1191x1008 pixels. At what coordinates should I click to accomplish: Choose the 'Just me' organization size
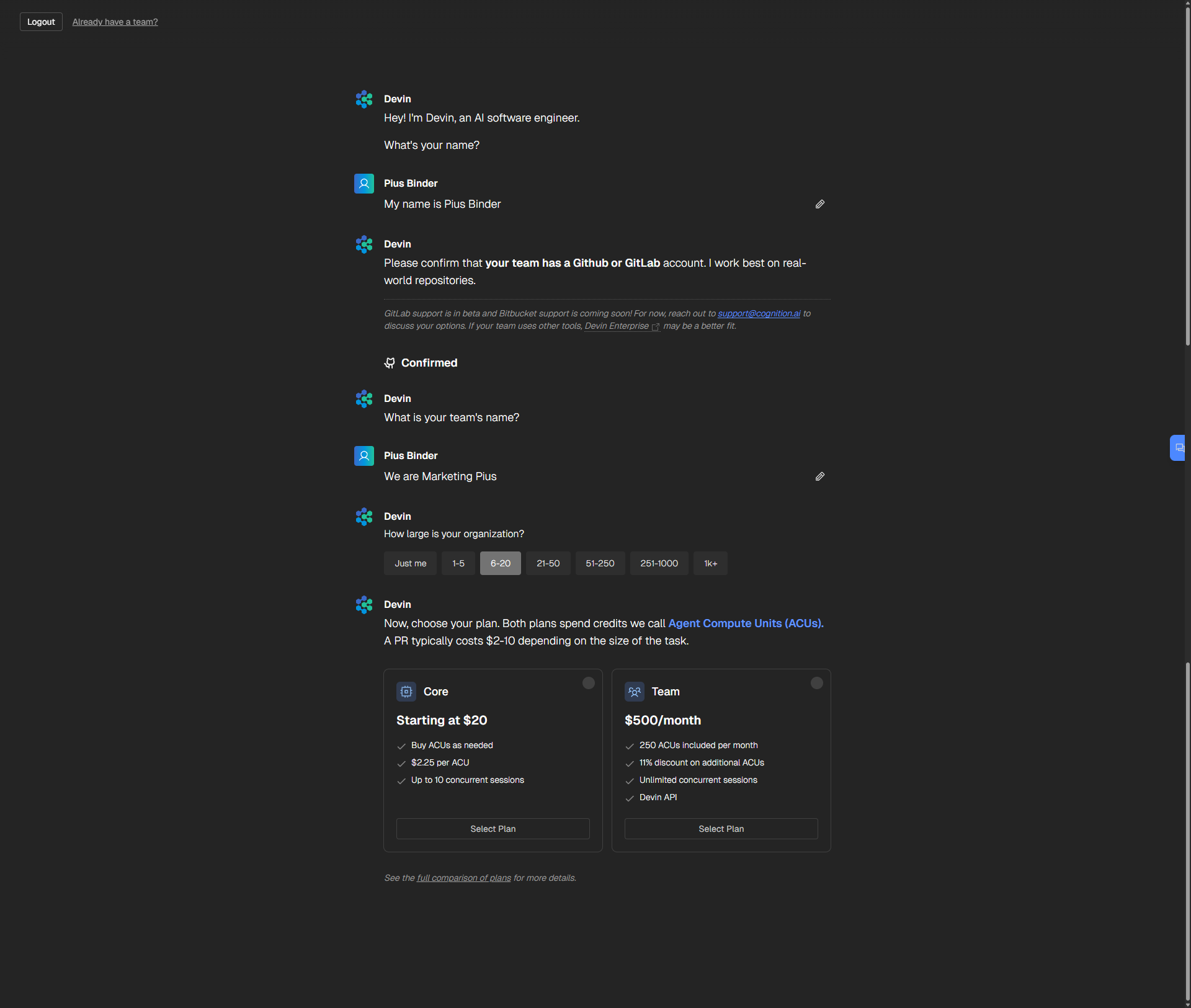(410, 564)
